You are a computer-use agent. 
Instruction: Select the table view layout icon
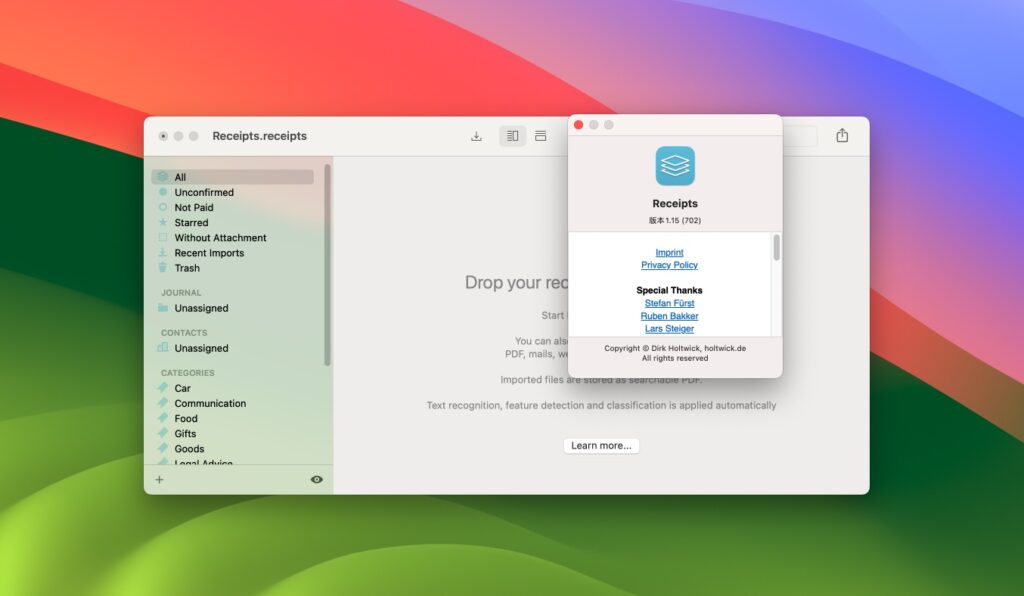point(542,135)
